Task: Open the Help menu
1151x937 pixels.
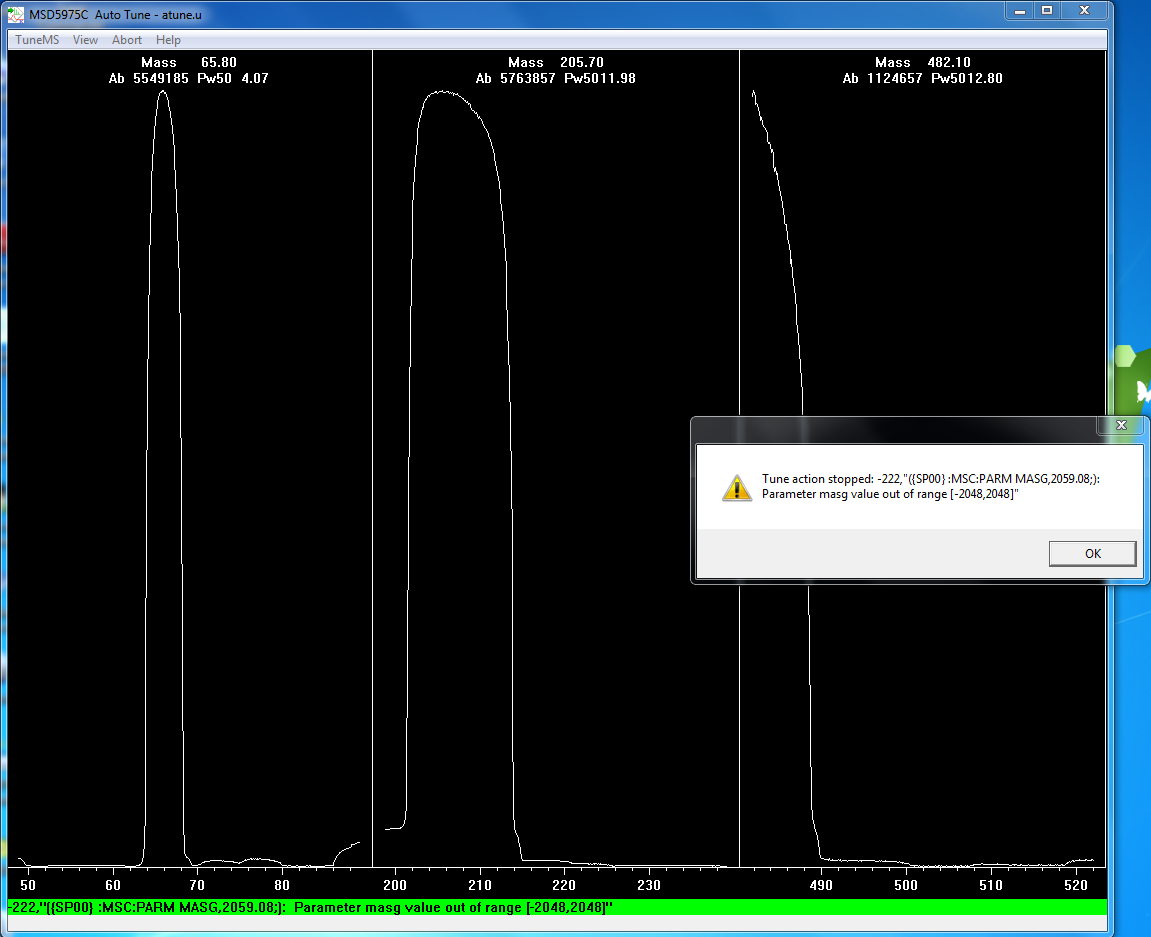Action: click(x=168, y=40)
